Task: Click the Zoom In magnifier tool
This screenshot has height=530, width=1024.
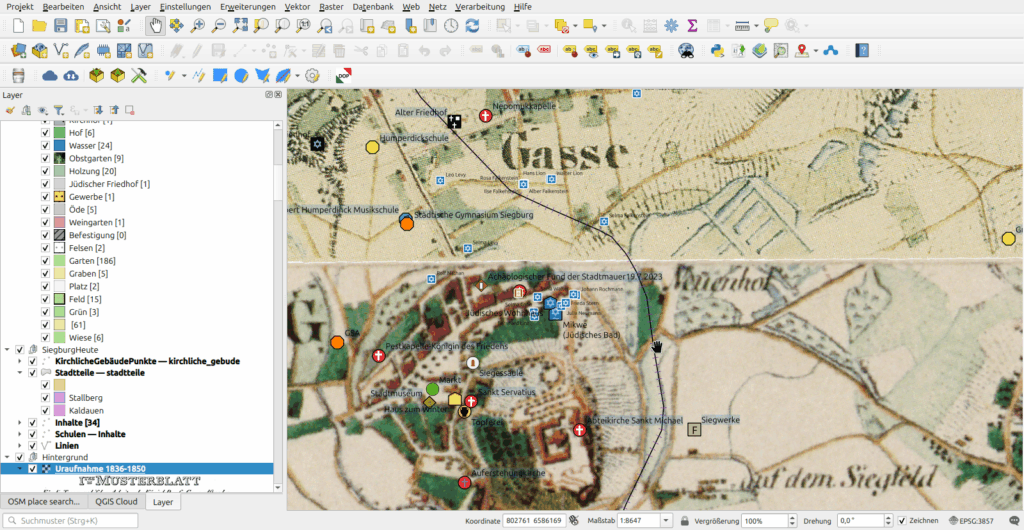Action: click(x=198, y=25)
